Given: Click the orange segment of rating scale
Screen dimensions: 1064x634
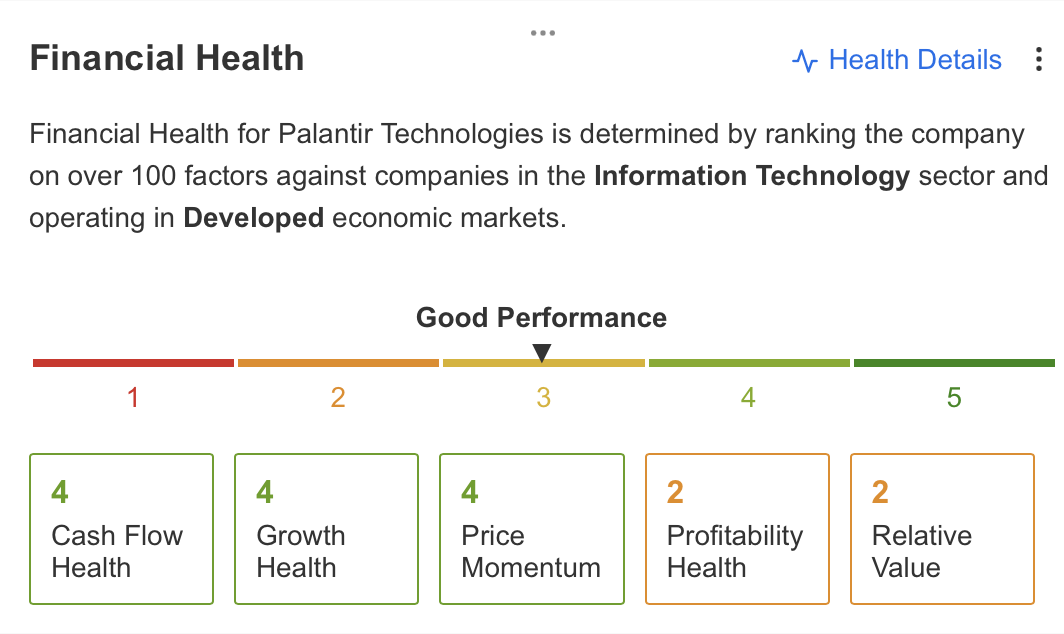Looking at the screenshot, I should (338, 363).
